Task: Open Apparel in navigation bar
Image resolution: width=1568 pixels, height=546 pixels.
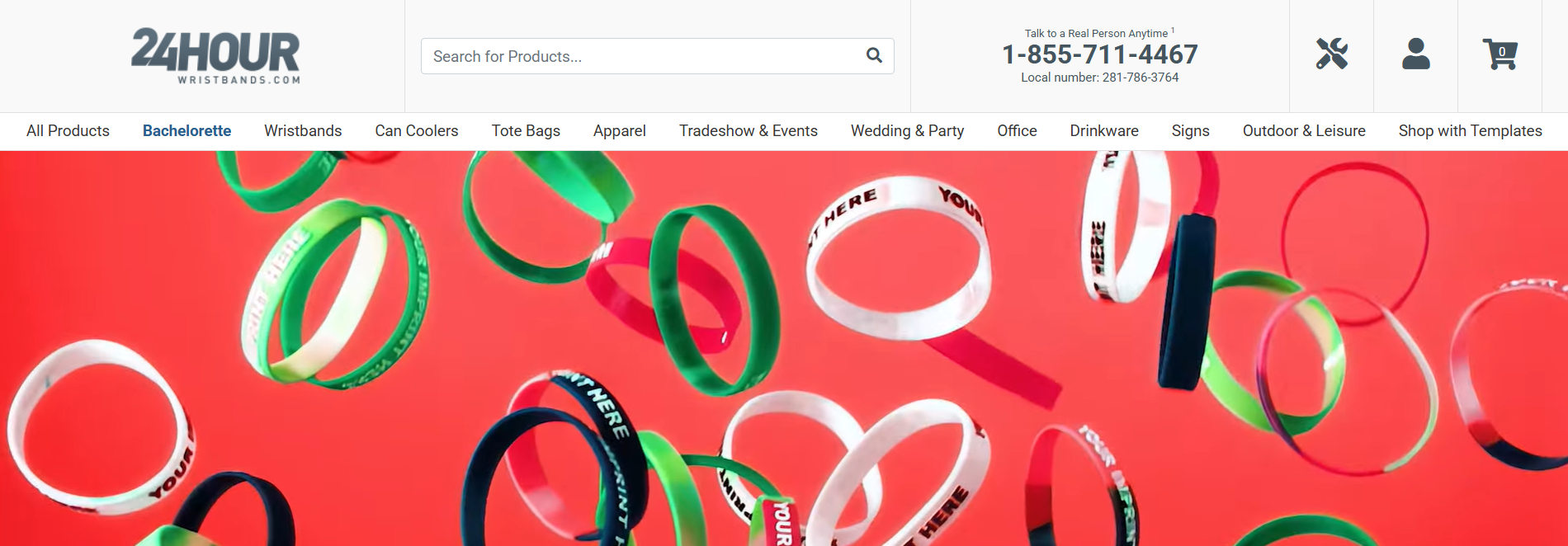Action: (x=620, y=131)
